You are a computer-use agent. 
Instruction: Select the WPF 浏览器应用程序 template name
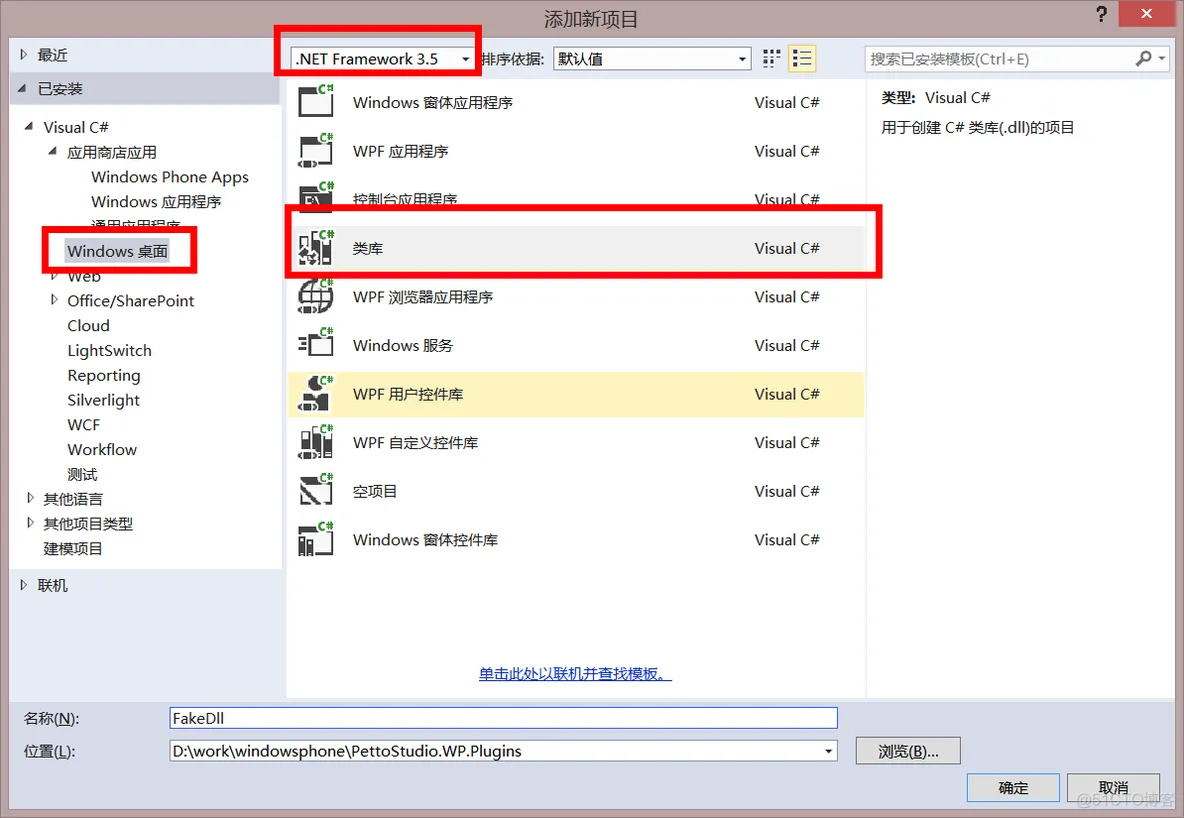pos(423,297)
